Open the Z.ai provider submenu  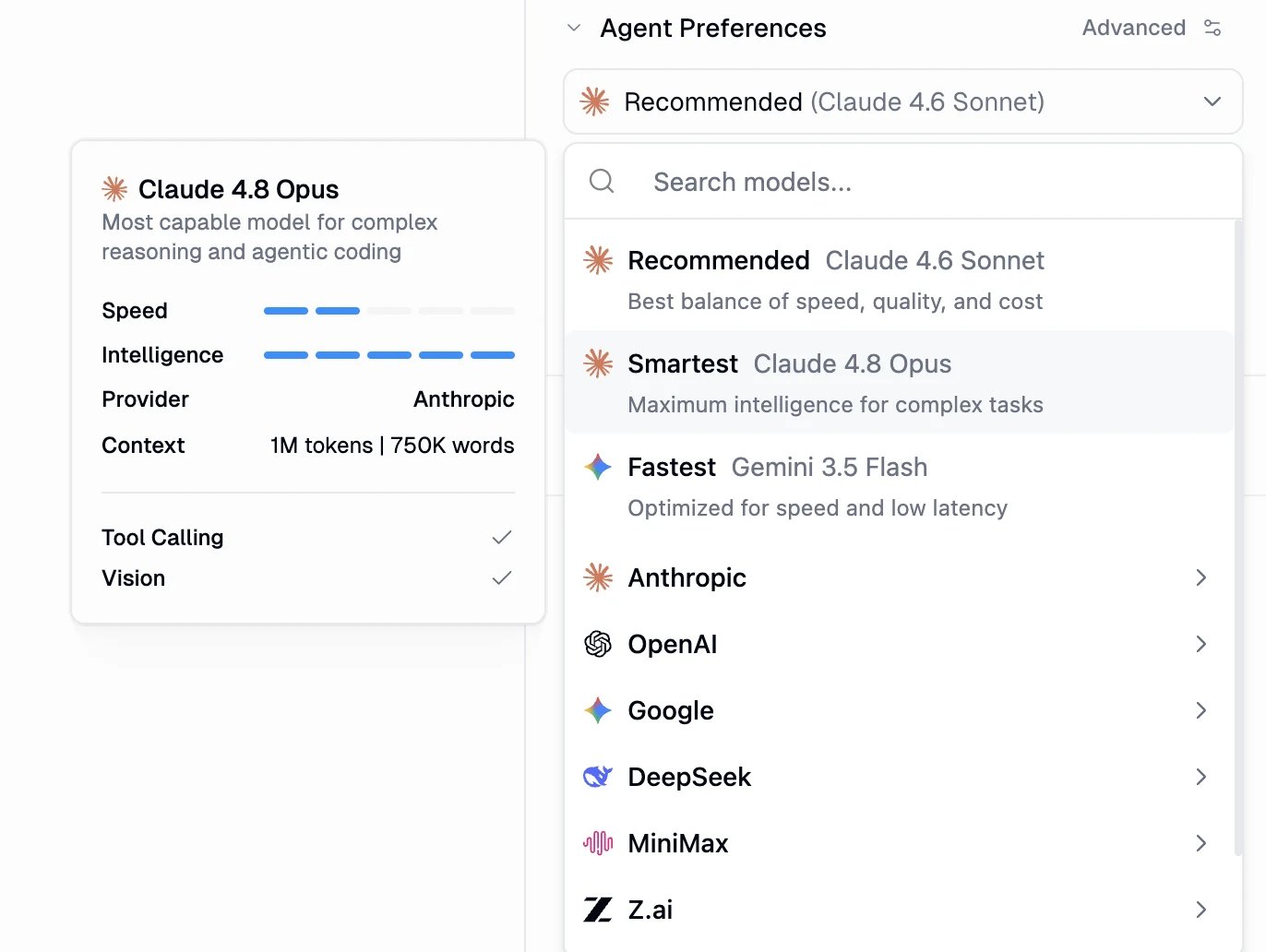pyautogui.click(x=900, y=910)
